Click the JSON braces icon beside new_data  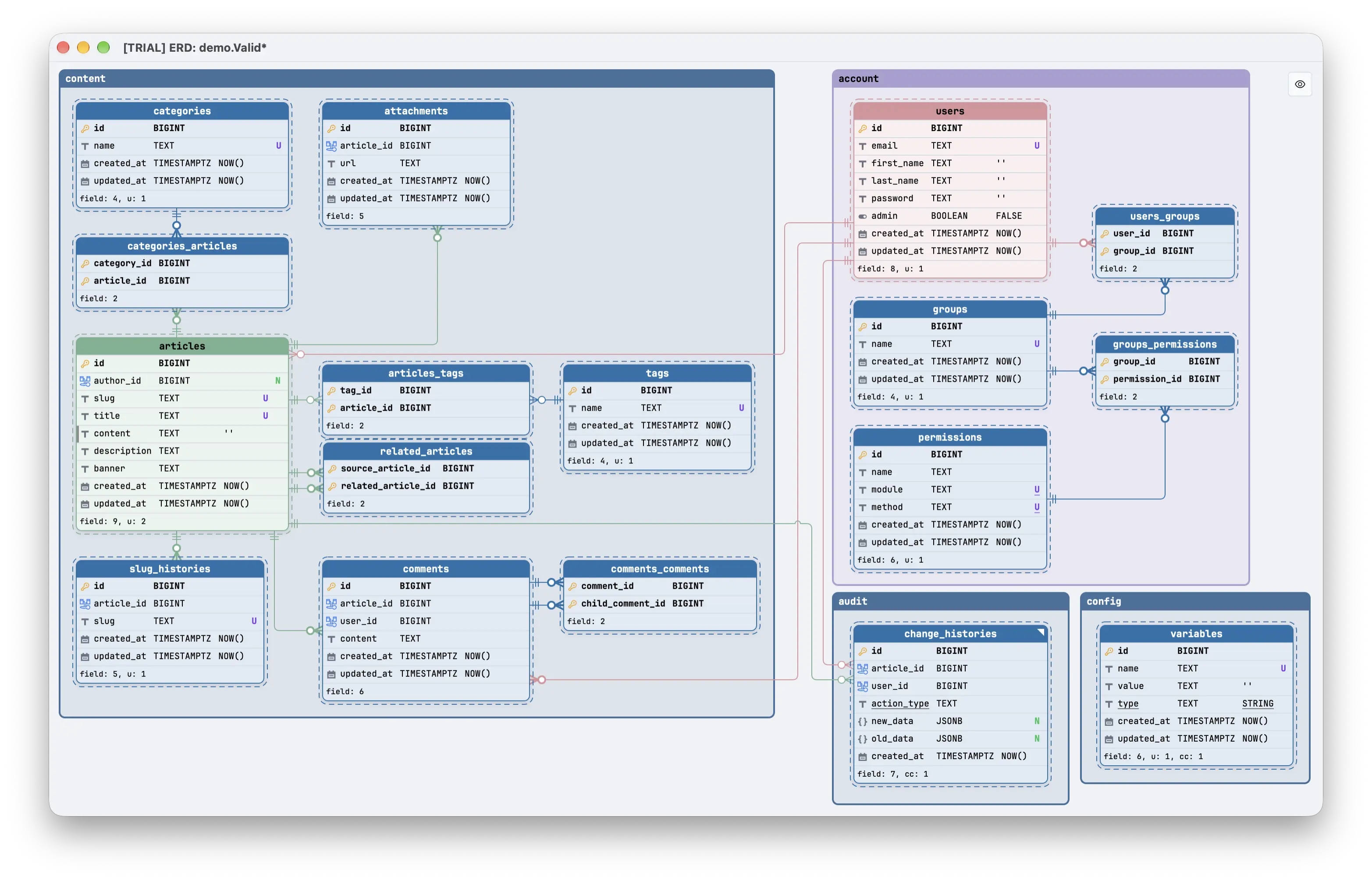tap(862, 721)
